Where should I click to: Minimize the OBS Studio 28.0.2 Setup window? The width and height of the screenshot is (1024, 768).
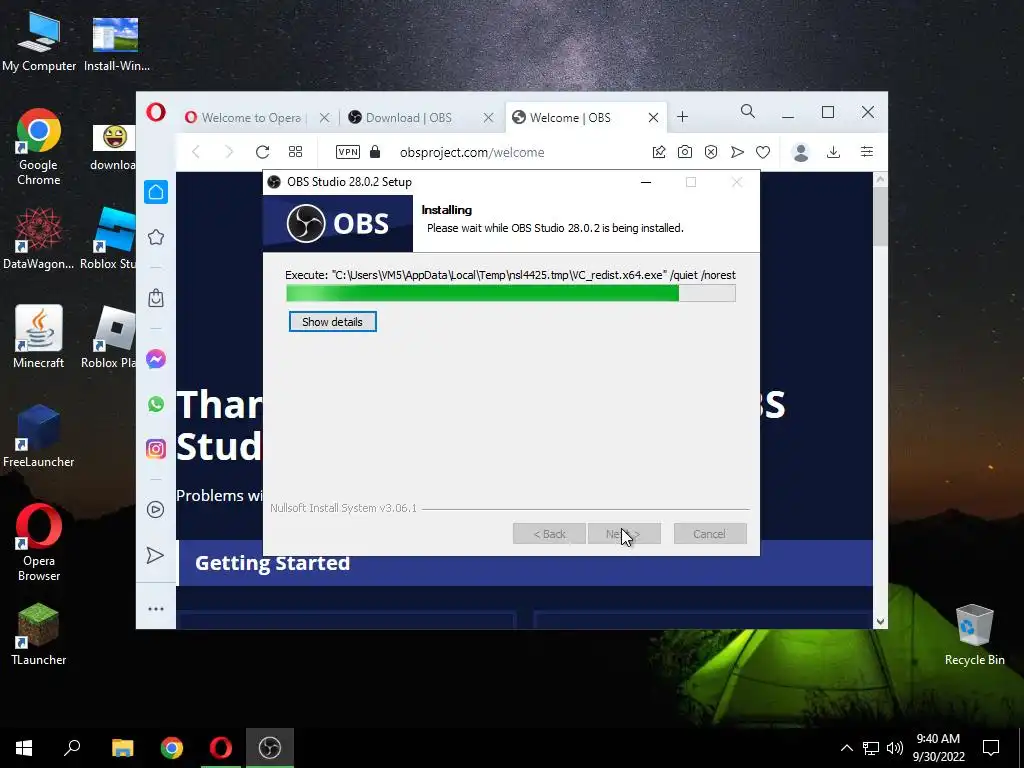pyautogui.click(x=646, y=182)
